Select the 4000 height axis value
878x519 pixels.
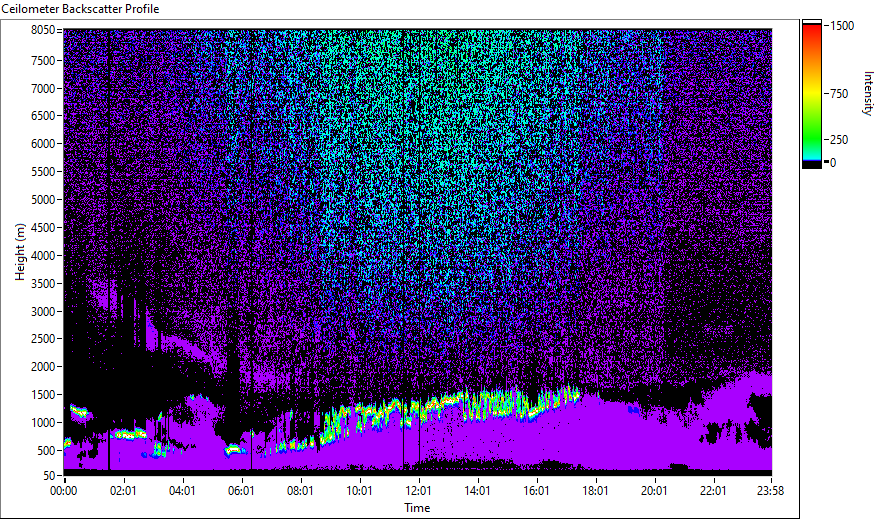43,256
